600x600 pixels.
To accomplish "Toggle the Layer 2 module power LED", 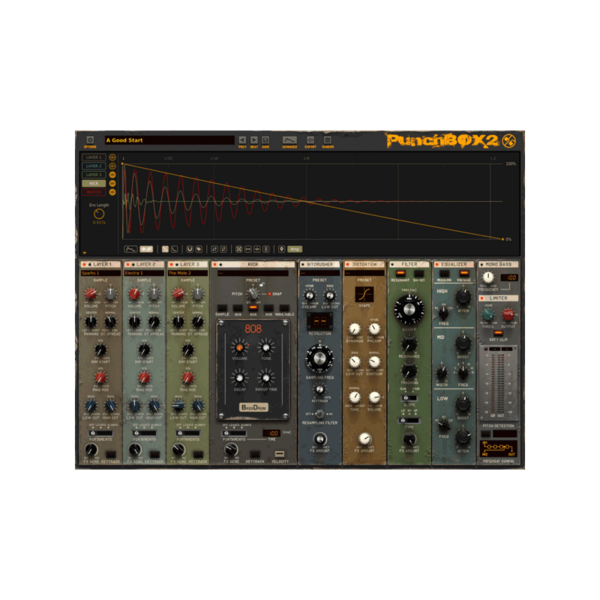I will tap(128, 264).
